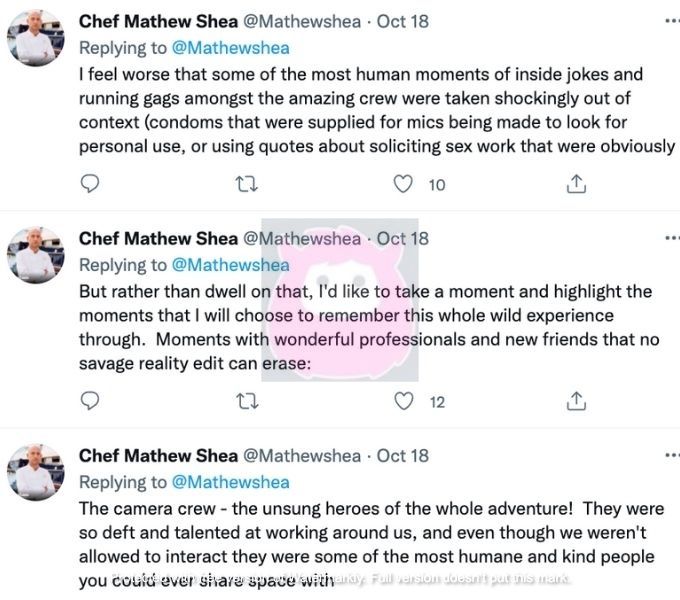
Task: Reply to the tweet about savage reality edit
Action: pyautogui.click(x=90, y=401)
